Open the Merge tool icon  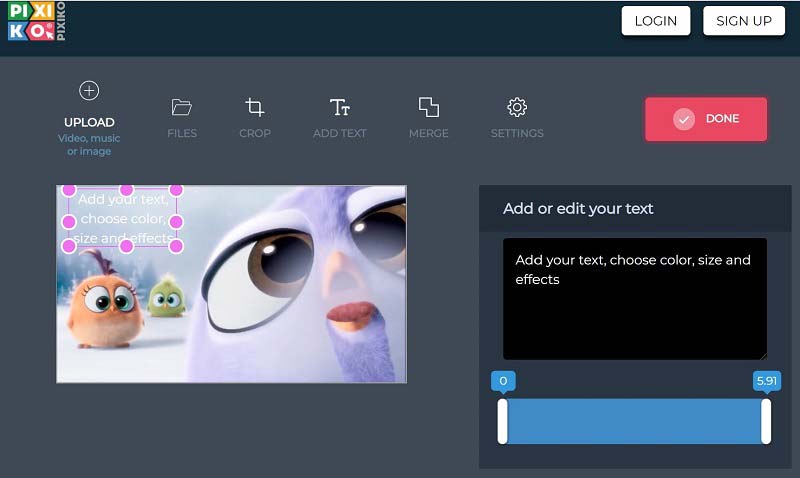(x=429, y=107)
